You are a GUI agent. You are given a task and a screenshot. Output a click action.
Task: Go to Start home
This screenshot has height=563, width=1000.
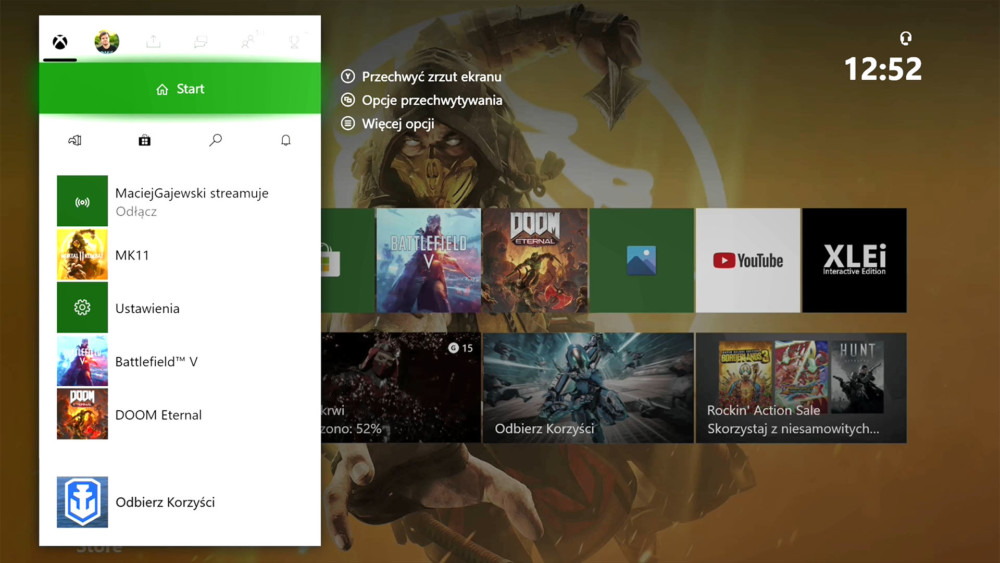[180, 89]
